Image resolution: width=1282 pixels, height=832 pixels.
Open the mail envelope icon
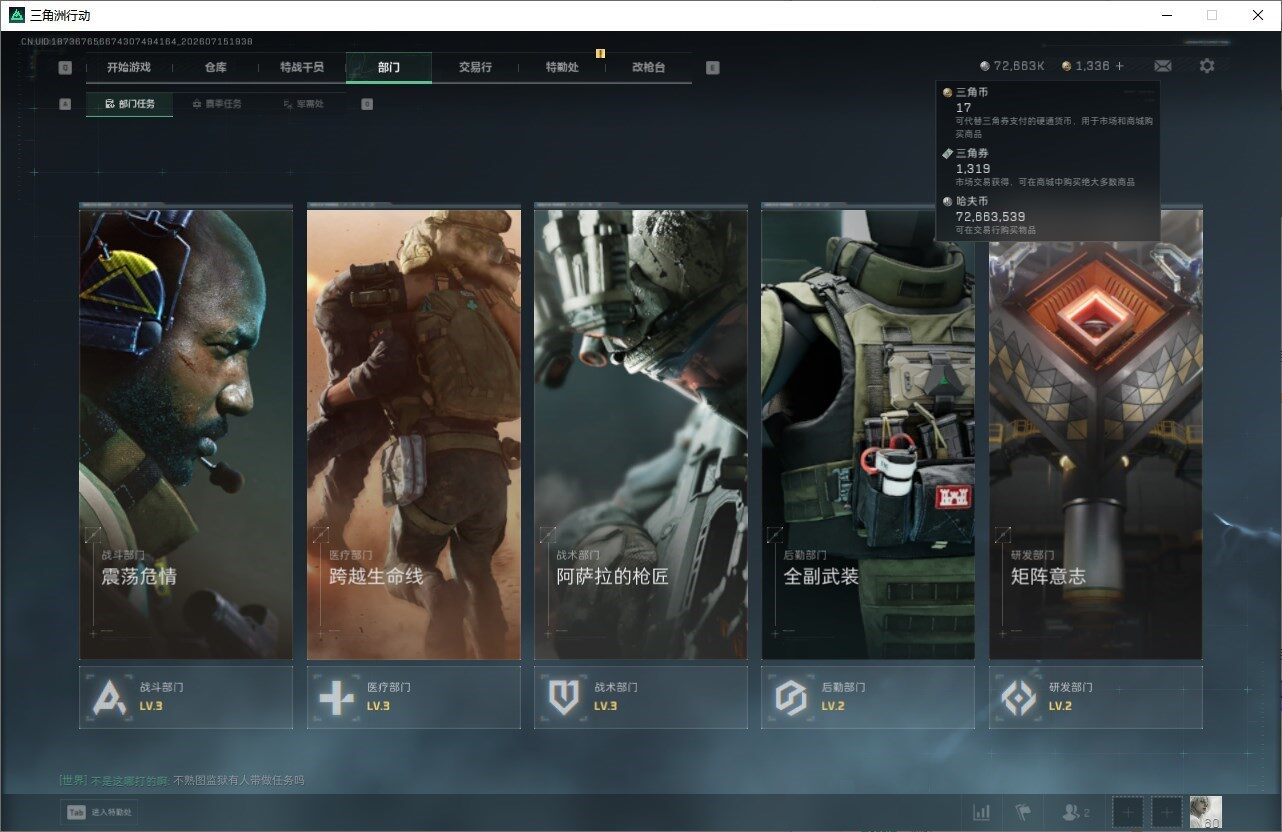pyautogui.click(x=1162, y=66)
